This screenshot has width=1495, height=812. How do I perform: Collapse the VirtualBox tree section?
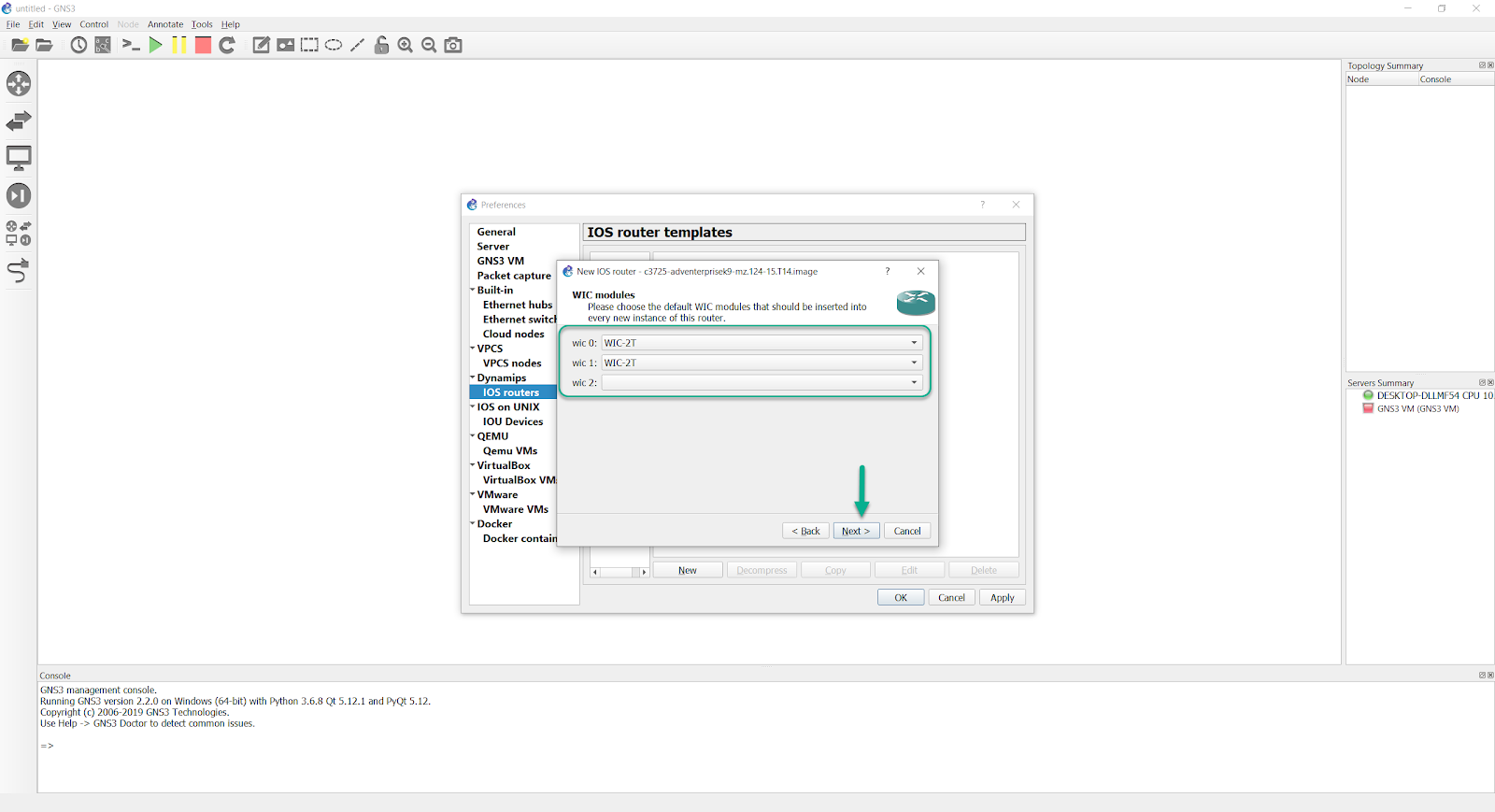tap(473, 465)
